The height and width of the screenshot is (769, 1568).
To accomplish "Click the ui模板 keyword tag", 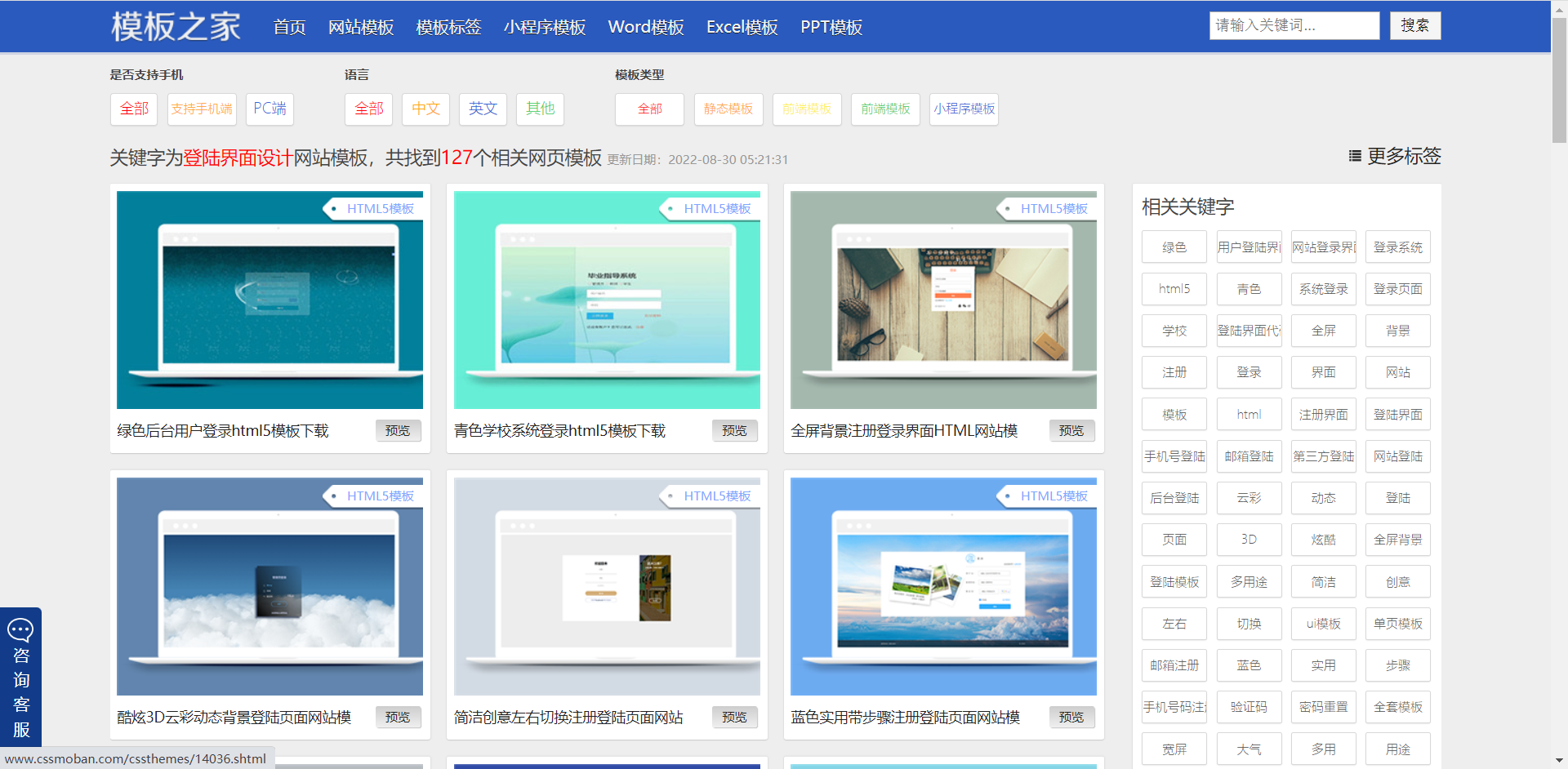I will pos(1324,624).
